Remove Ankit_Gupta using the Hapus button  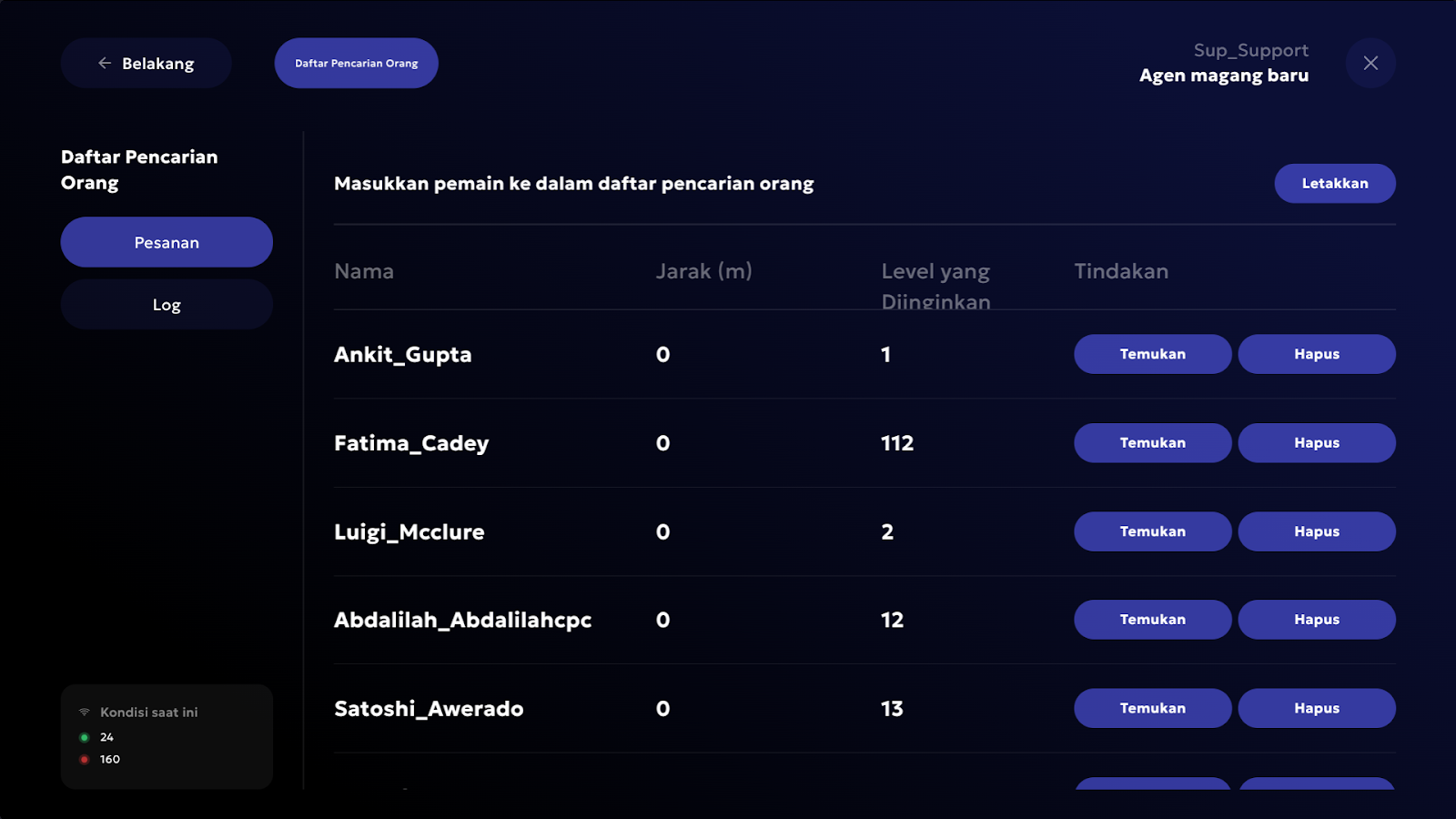(1317, 354)
